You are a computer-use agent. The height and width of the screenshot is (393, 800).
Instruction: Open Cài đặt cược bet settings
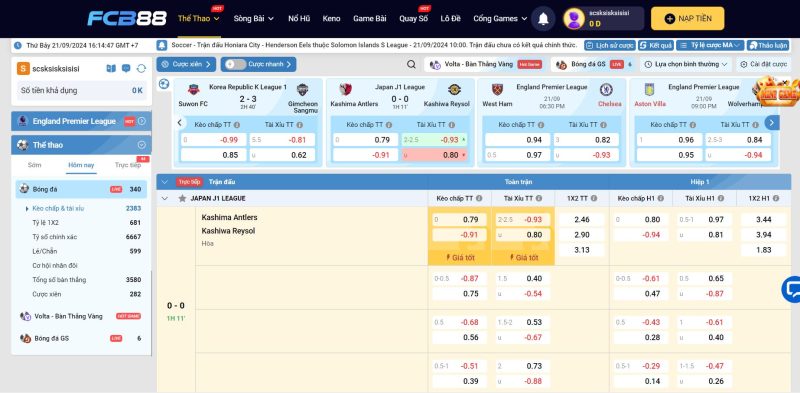763,64
